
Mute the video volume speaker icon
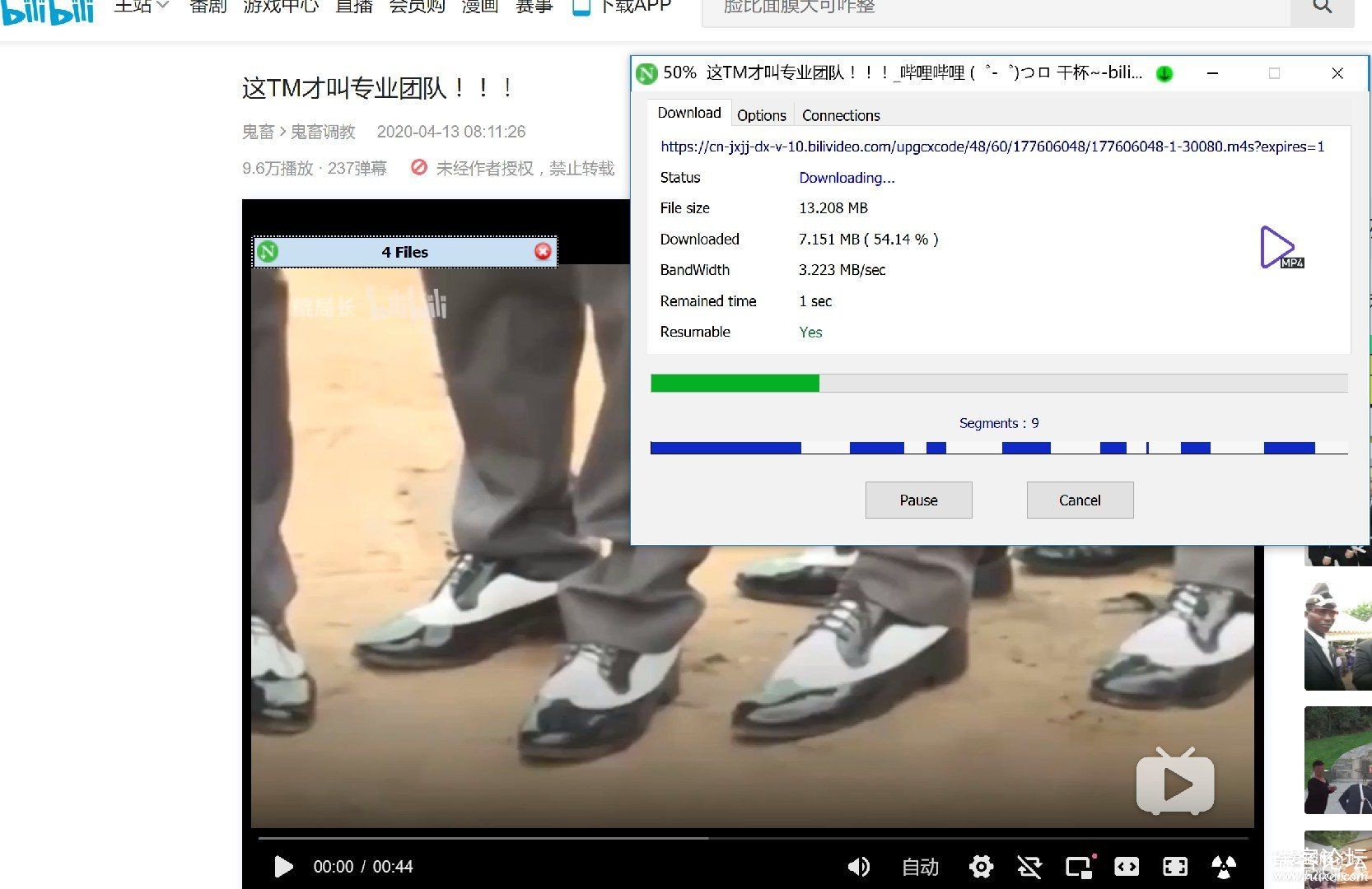858,866
